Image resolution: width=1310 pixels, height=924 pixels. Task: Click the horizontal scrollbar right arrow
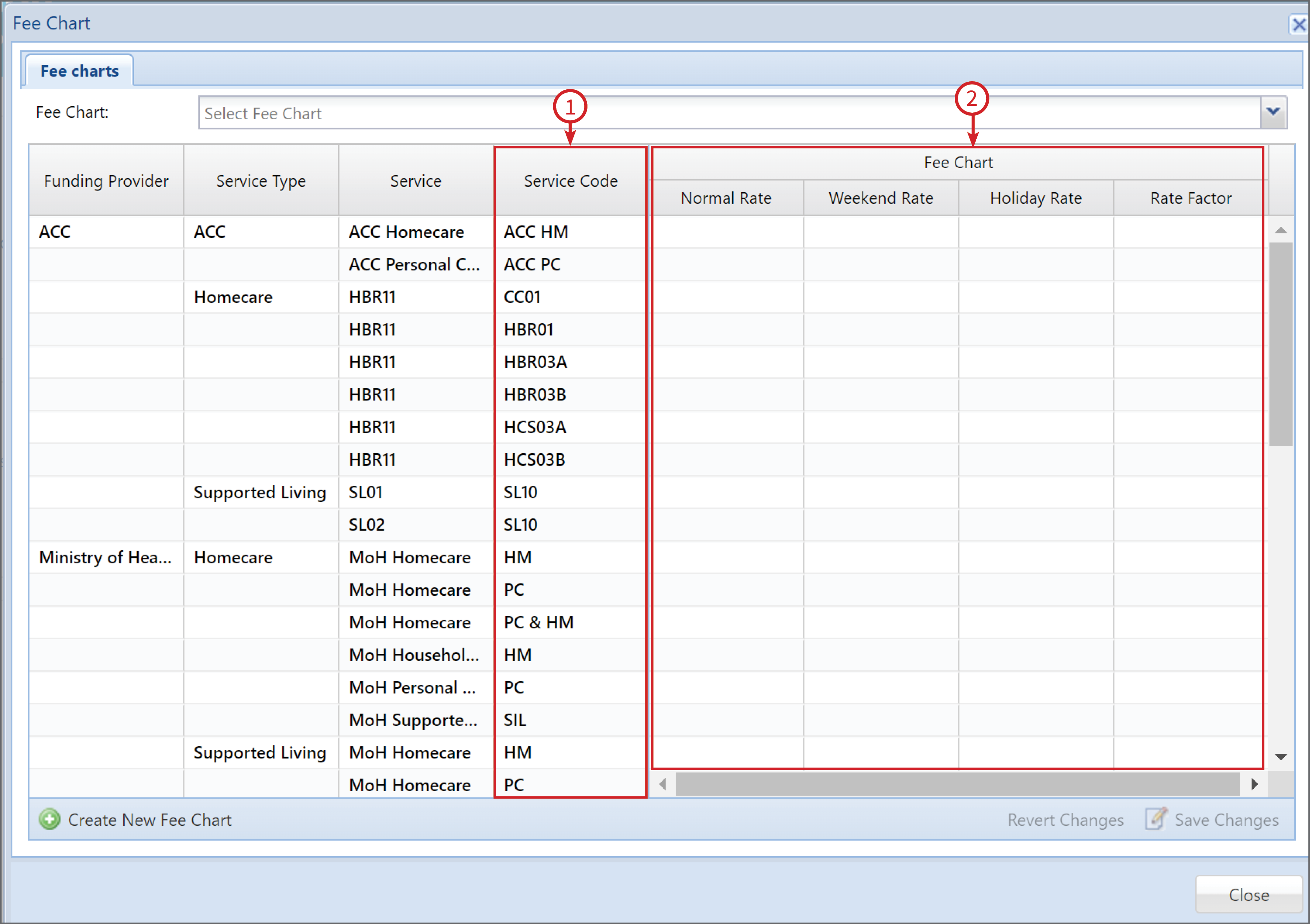(1254, 784)
